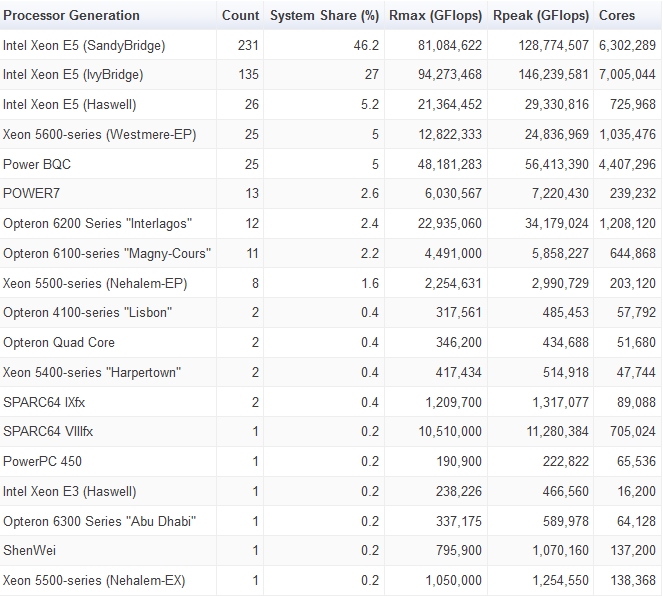This screenshot has height=596, width=663.
Task: Click cores value 6,302,289
Action: 627,45
